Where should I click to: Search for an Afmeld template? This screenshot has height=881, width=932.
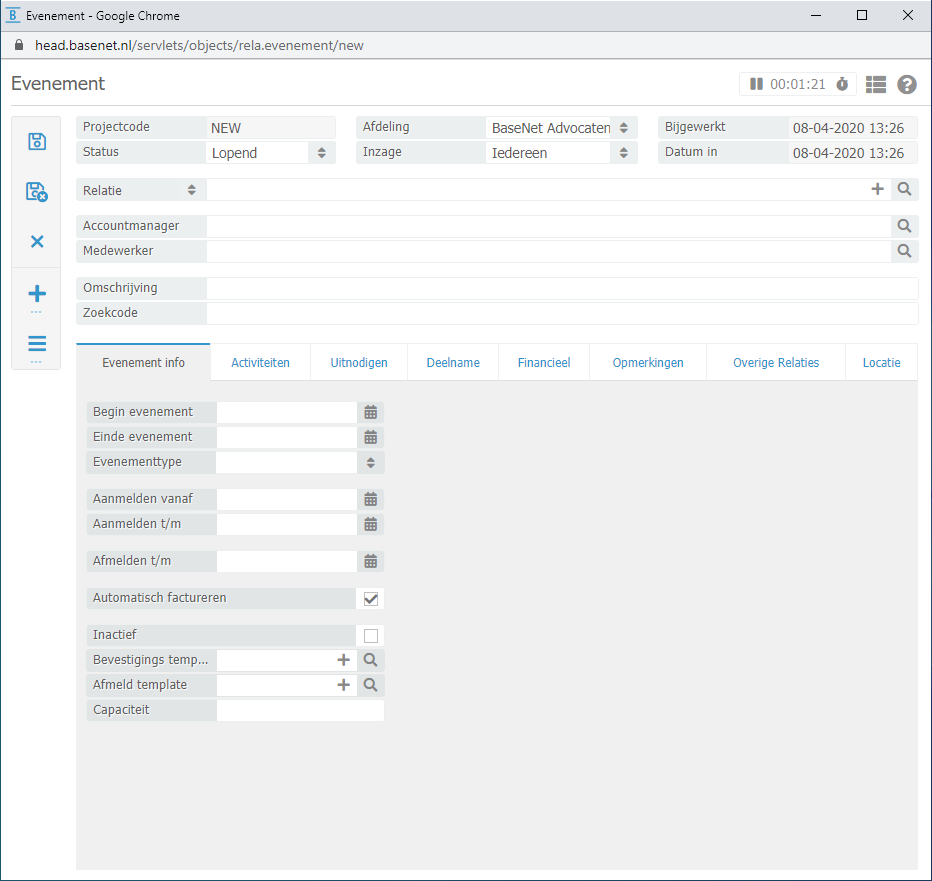(x=371, y=685)
